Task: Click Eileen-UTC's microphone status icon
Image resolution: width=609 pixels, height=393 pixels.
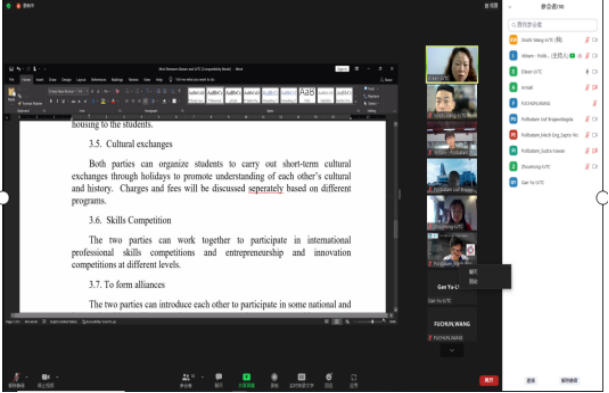Action: (x=587, y=71)
